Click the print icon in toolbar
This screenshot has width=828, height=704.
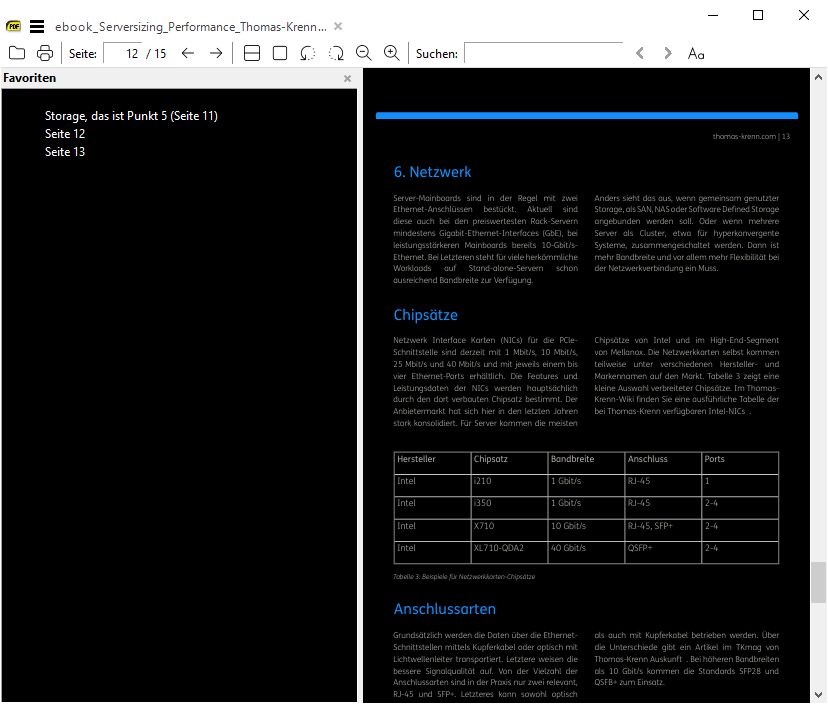pyautogui.click(x=45, y=53)
